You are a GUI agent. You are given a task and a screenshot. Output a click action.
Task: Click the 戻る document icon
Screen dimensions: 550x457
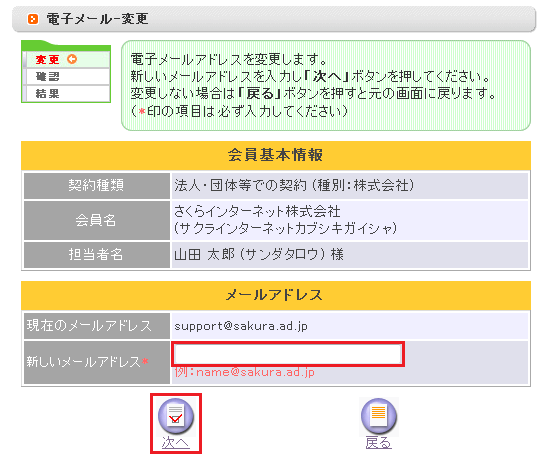pos(379,416)
